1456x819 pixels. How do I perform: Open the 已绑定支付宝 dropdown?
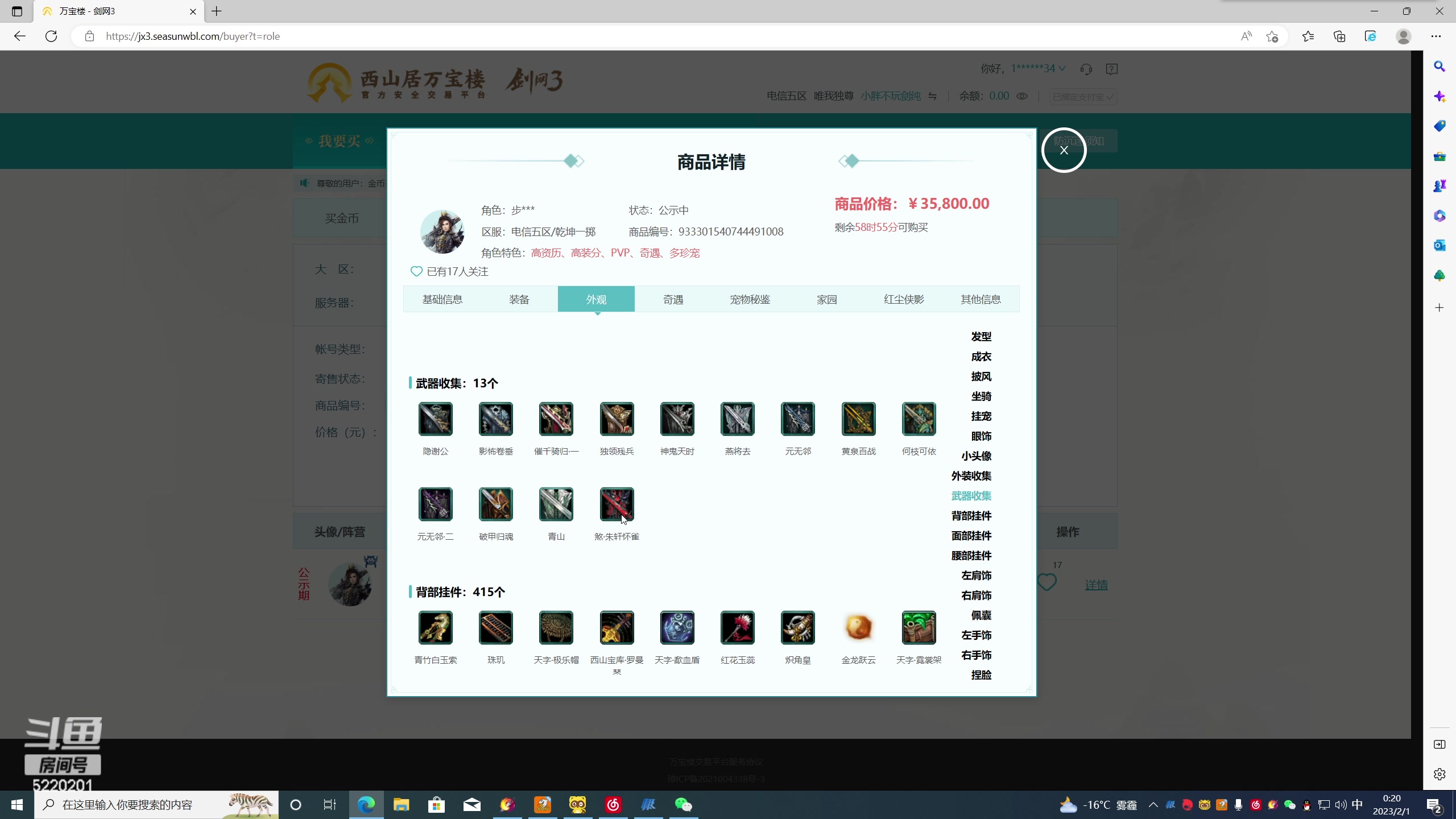point(1083,97)
